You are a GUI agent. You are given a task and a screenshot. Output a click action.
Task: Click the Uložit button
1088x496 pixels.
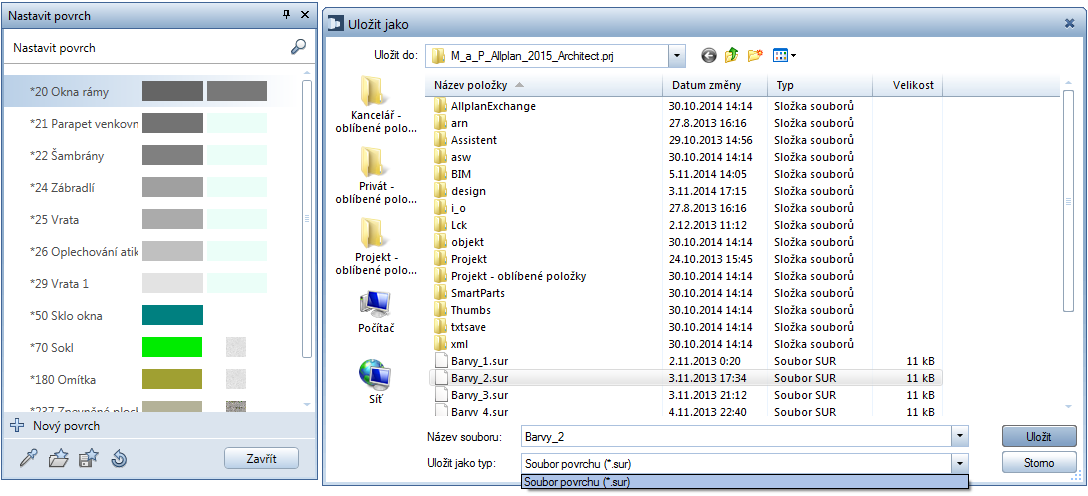(x=1039, y=436)
